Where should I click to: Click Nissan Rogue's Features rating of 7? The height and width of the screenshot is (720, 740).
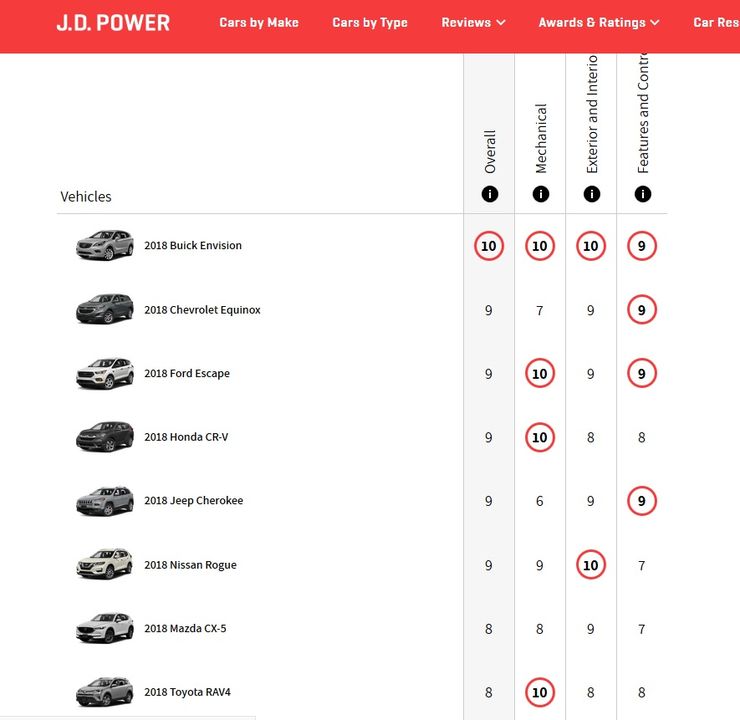pyautogui.click(x=642, y=565)
